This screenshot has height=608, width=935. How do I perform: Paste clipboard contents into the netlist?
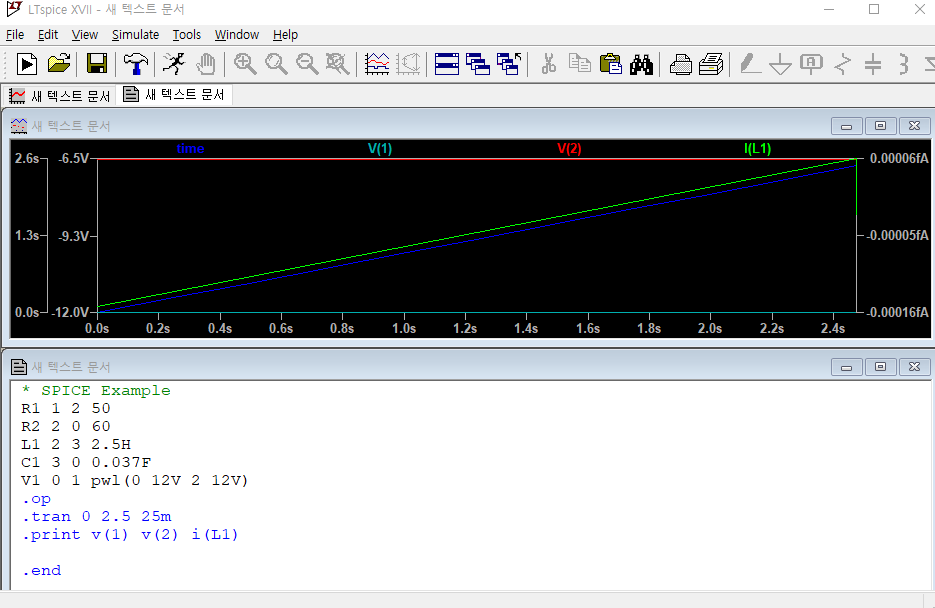611,64
